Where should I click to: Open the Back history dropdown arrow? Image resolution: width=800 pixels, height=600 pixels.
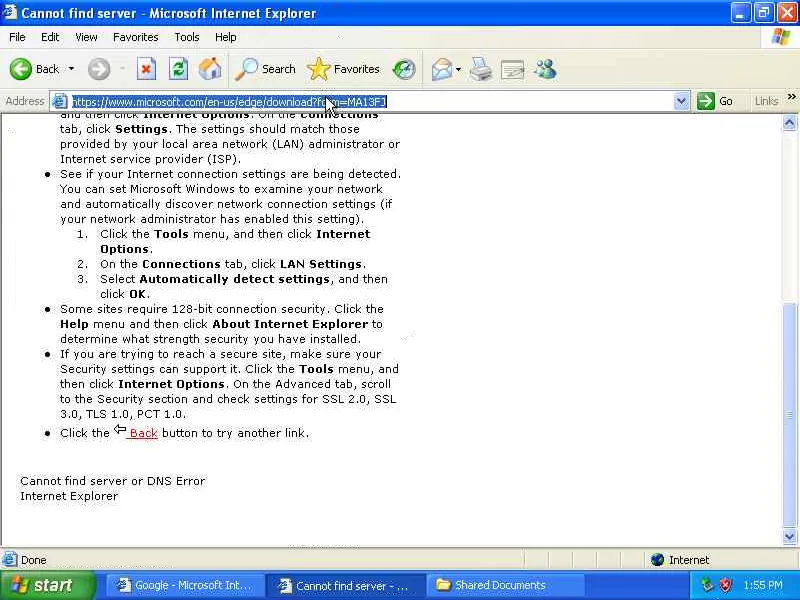pos(71,69)
